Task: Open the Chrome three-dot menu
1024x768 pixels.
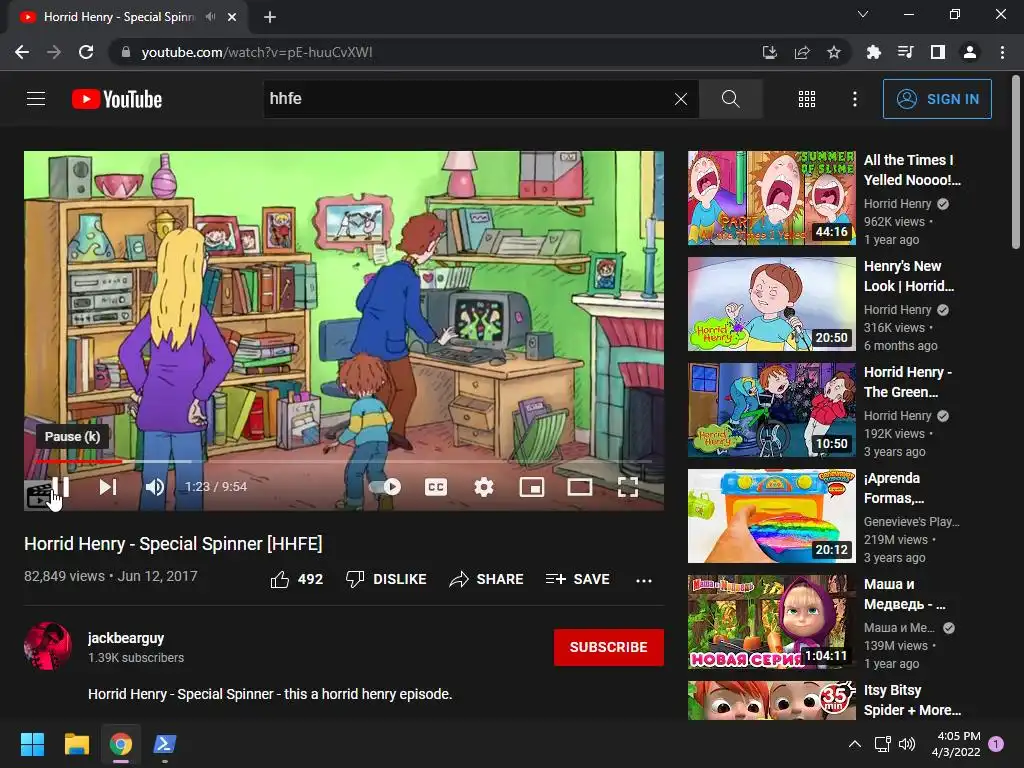Action: [1002, 52]
